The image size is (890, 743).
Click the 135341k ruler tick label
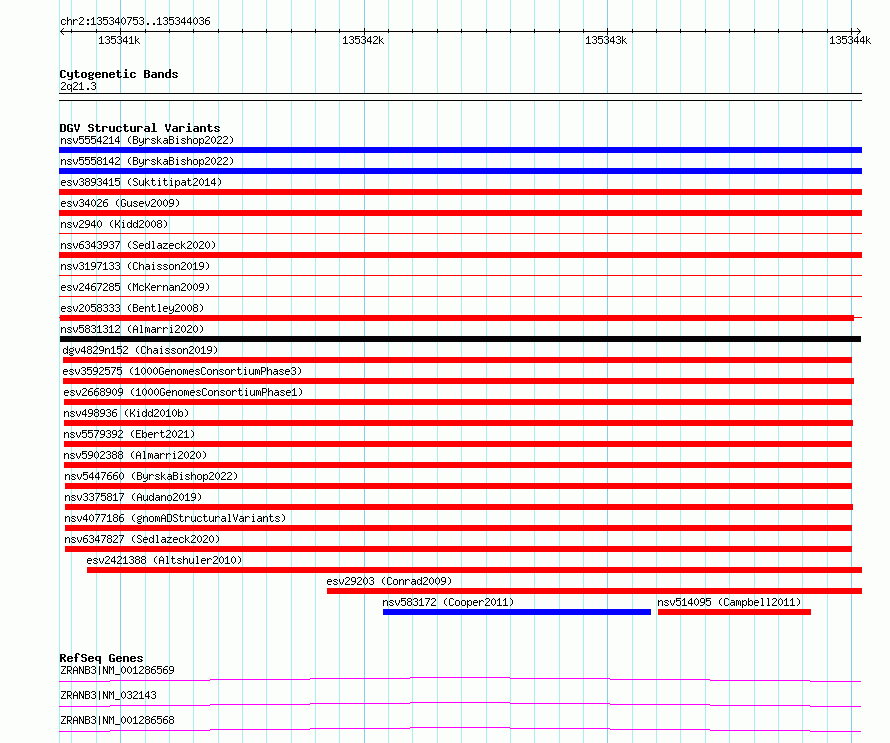coord(119,40)
